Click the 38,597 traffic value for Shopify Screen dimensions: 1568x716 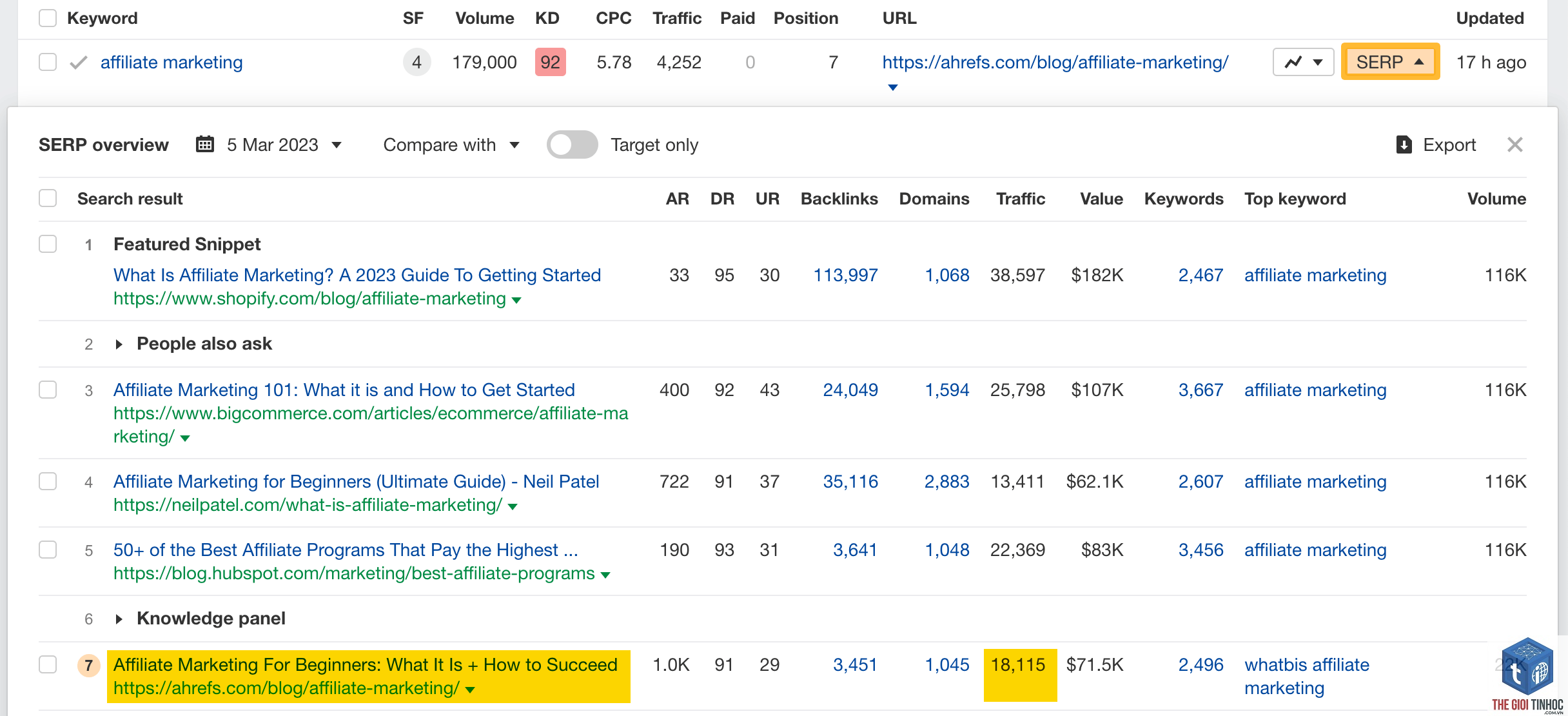[x=1017, y=275]
